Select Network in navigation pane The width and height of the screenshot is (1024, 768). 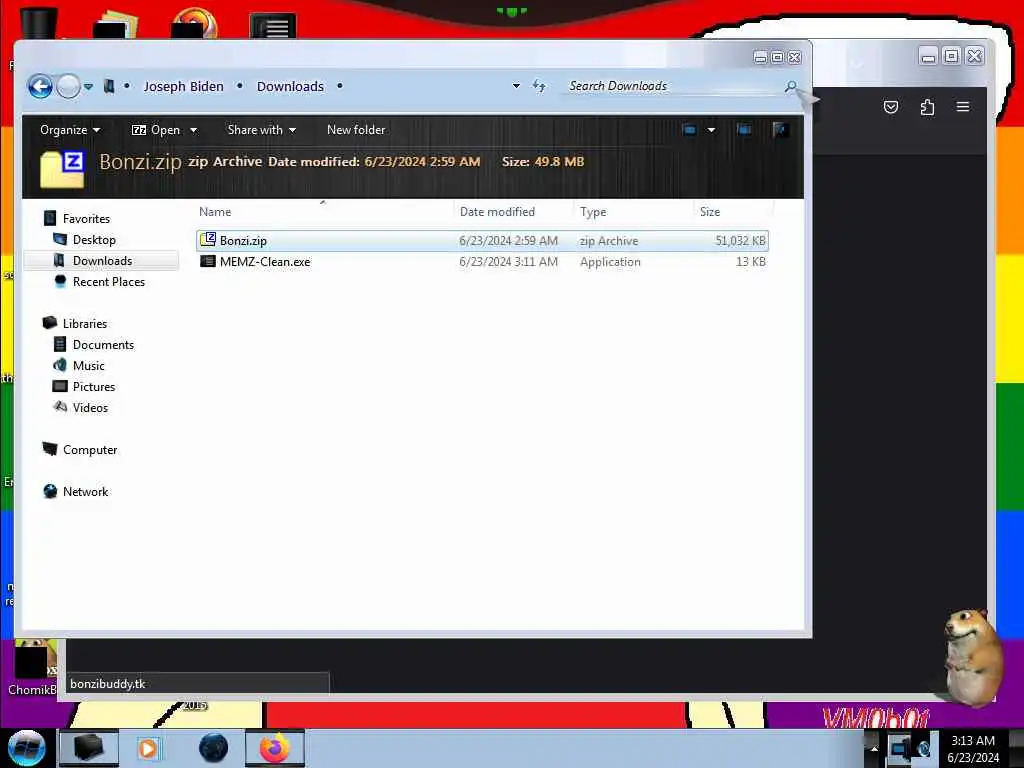[86, 491]
